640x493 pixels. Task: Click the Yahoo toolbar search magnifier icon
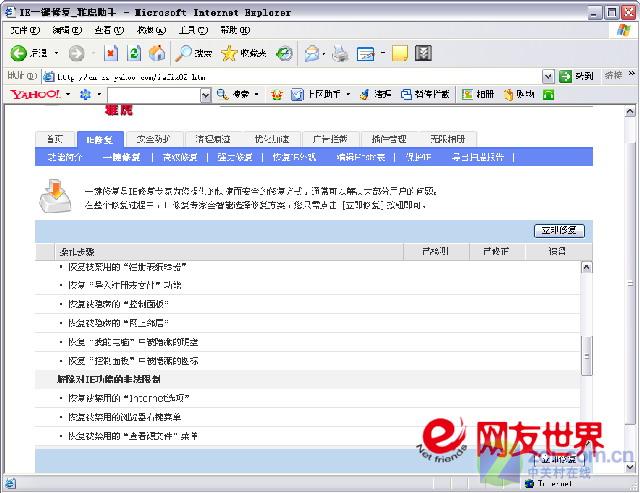coord(222,95)
